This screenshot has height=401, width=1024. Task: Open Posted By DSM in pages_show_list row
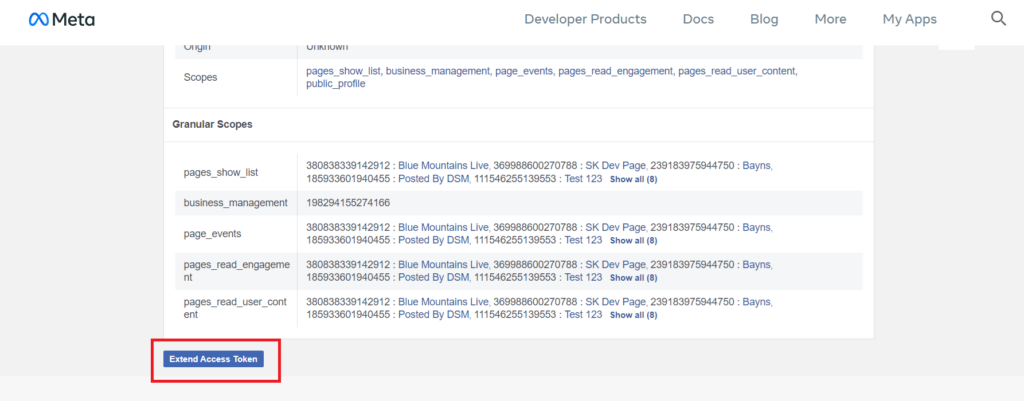pyautogui.click(x=434, y=178)
